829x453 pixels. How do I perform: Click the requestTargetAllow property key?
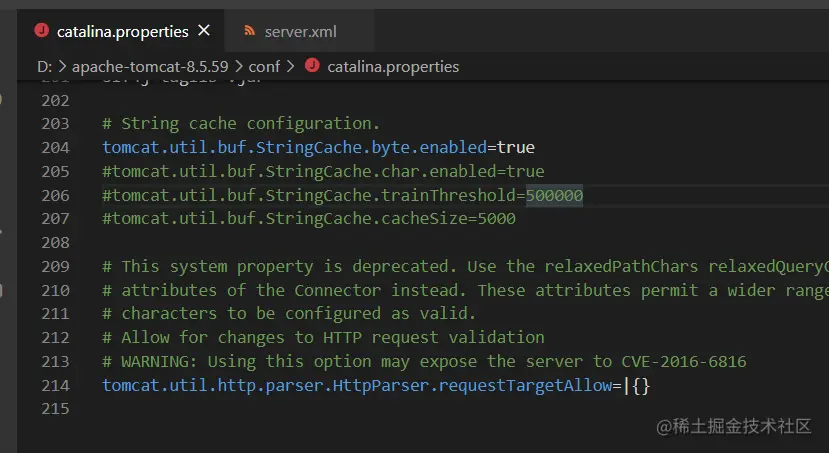(357, 385)
